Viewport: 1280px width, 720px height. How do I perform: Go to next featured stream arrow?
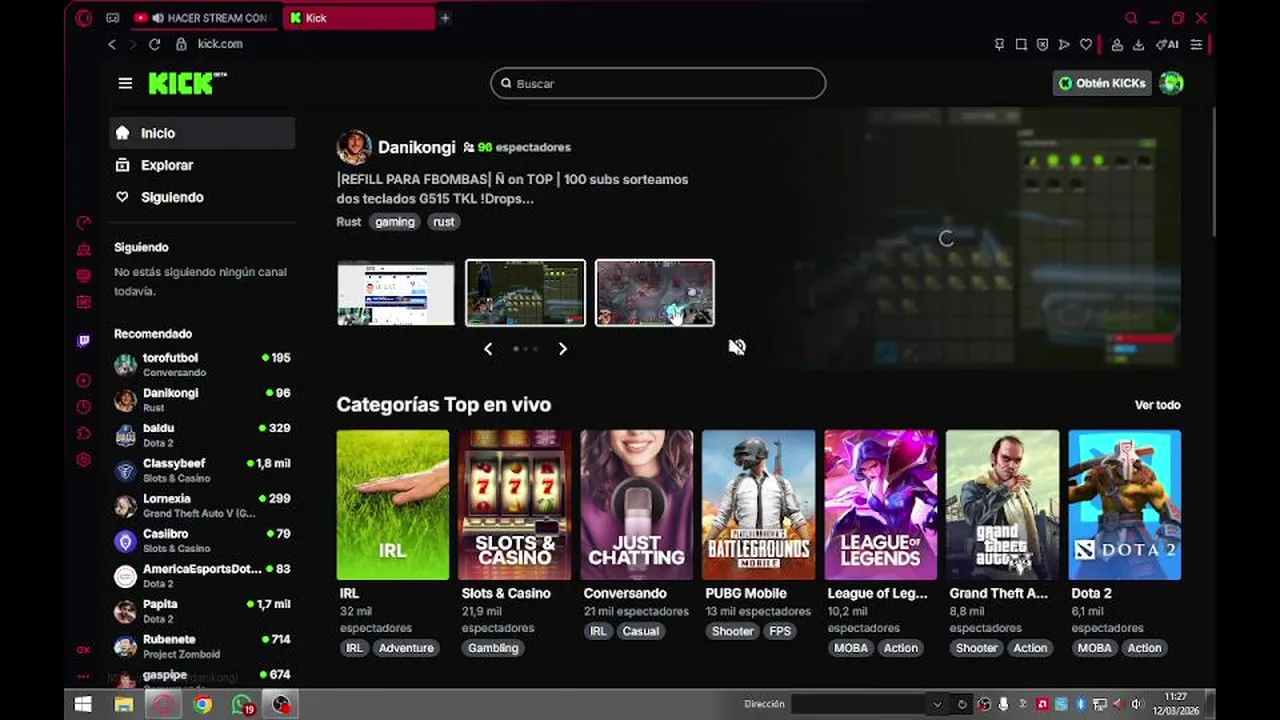point(562,349)
